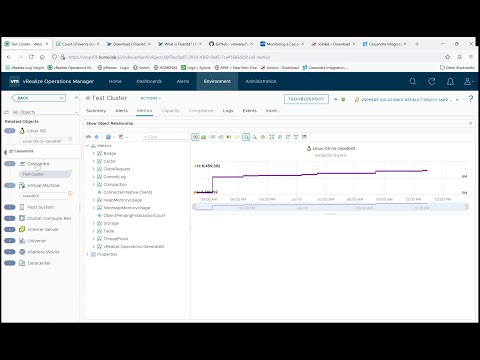Select Connected Native Clients metric
Viewport: 480px width, 360px height.
[x=128, y=192]
